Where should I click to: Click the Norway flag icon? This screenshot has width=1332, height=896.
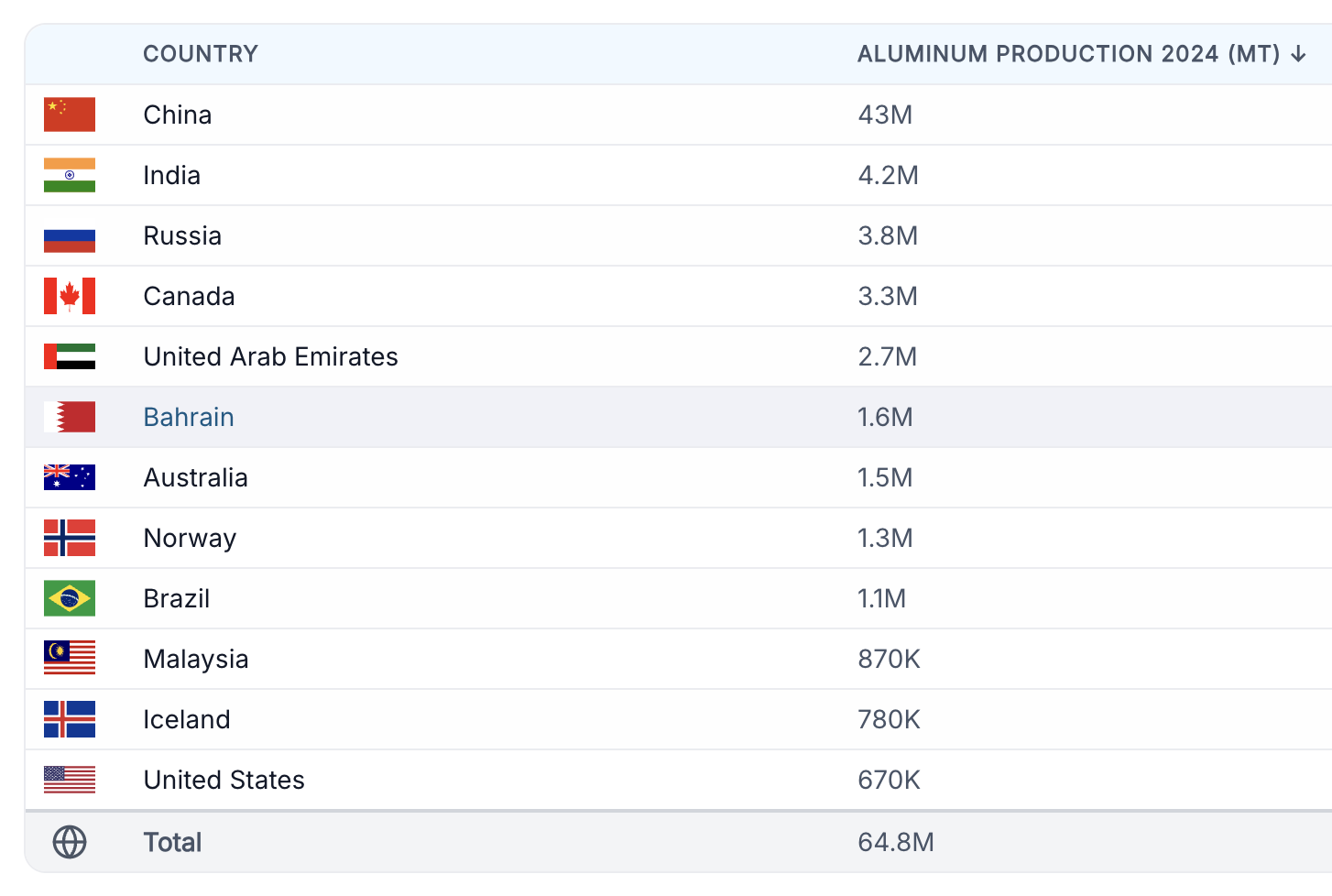click(x=70, y=538)
